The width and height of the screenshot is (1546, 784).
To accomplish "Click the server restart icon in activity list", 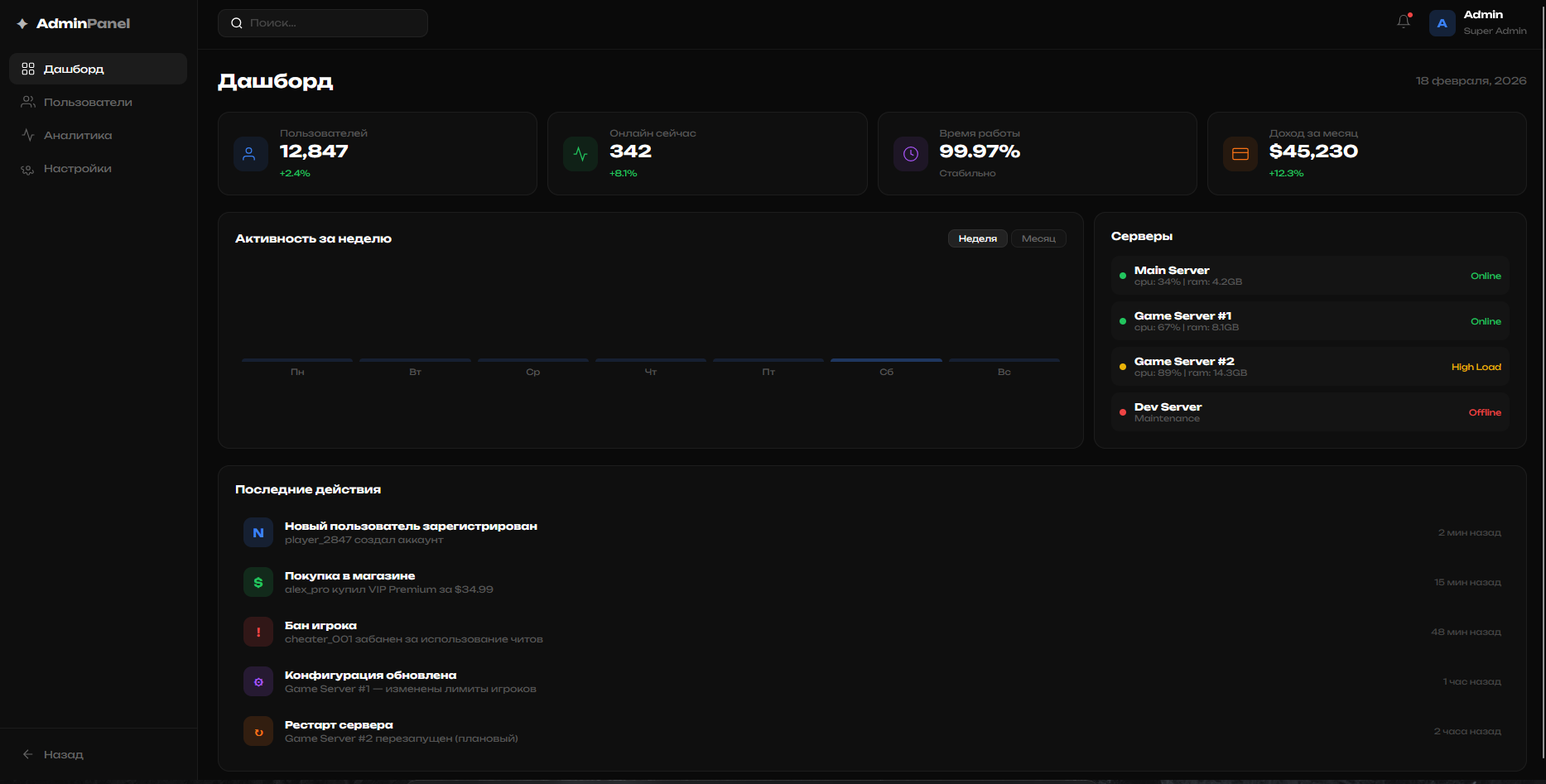I will tap(258, 731).
